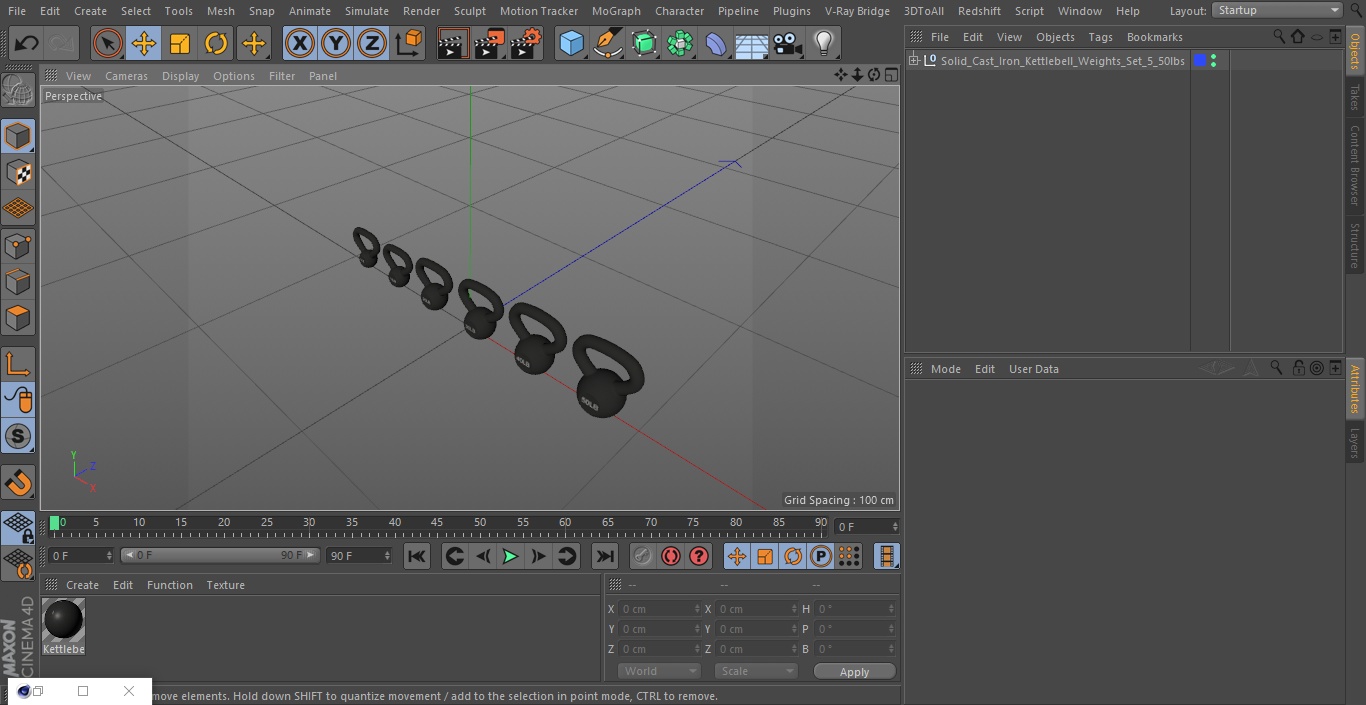Image resolution: width=1366 pixels, height=705 pixels.
Task: Render to Picture Viewer
Action: click(x=489, y=43)
